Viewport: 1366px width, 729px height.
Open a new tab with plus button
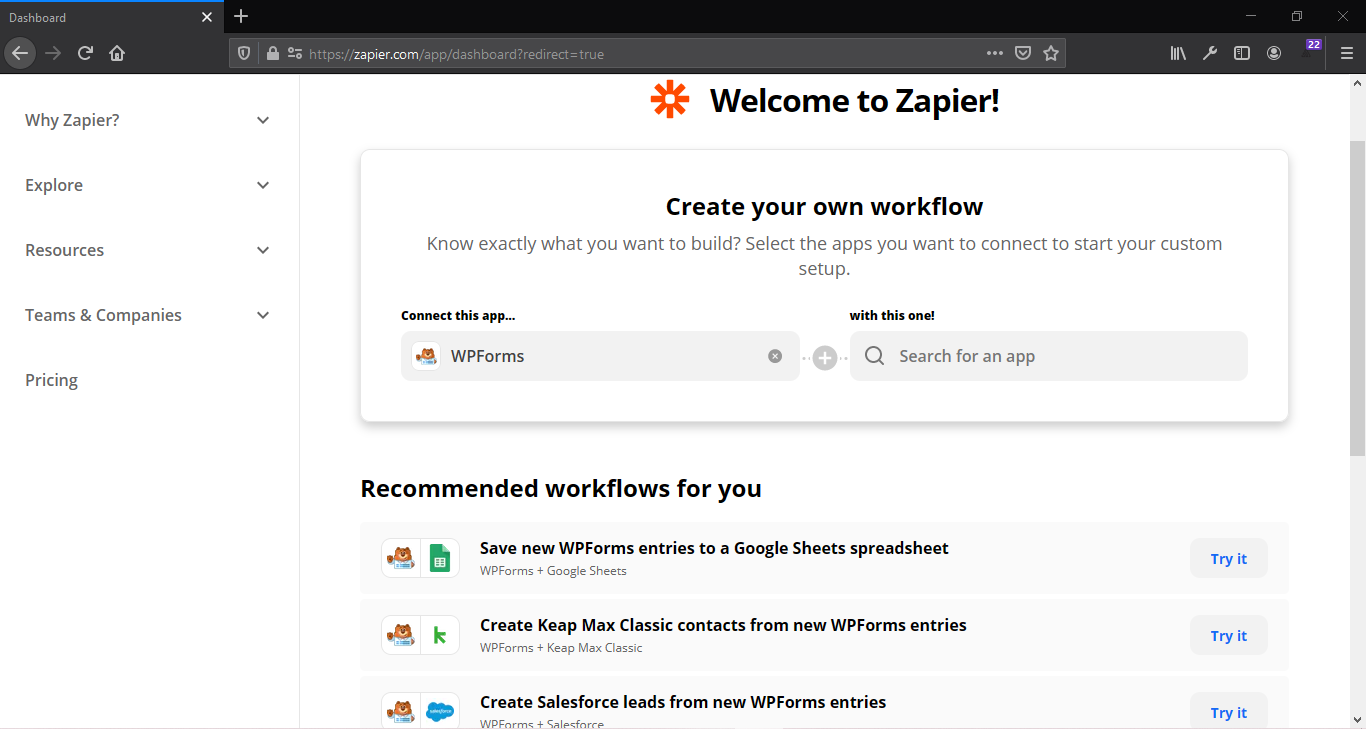tap(241, 16)
